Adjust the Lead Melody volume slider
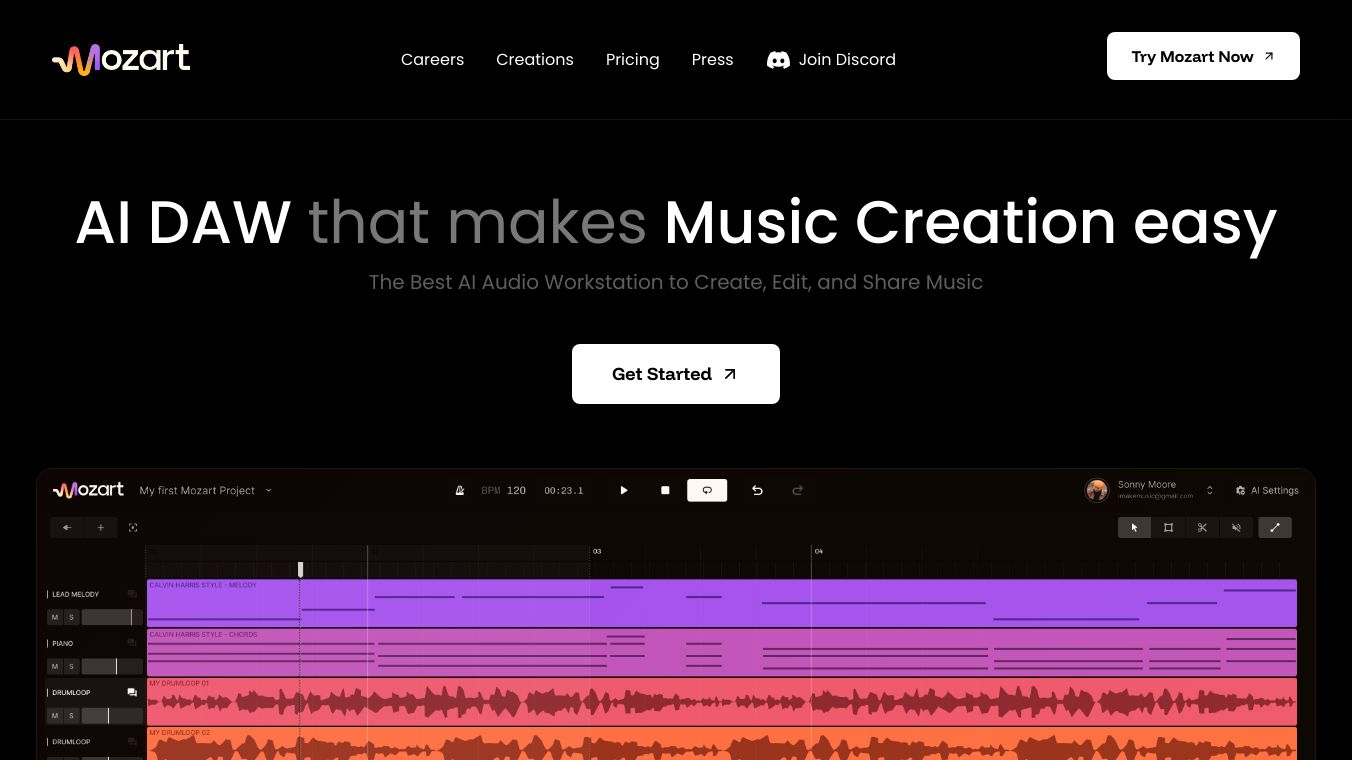Screen dimensions: 1352x760 [112, 617]
